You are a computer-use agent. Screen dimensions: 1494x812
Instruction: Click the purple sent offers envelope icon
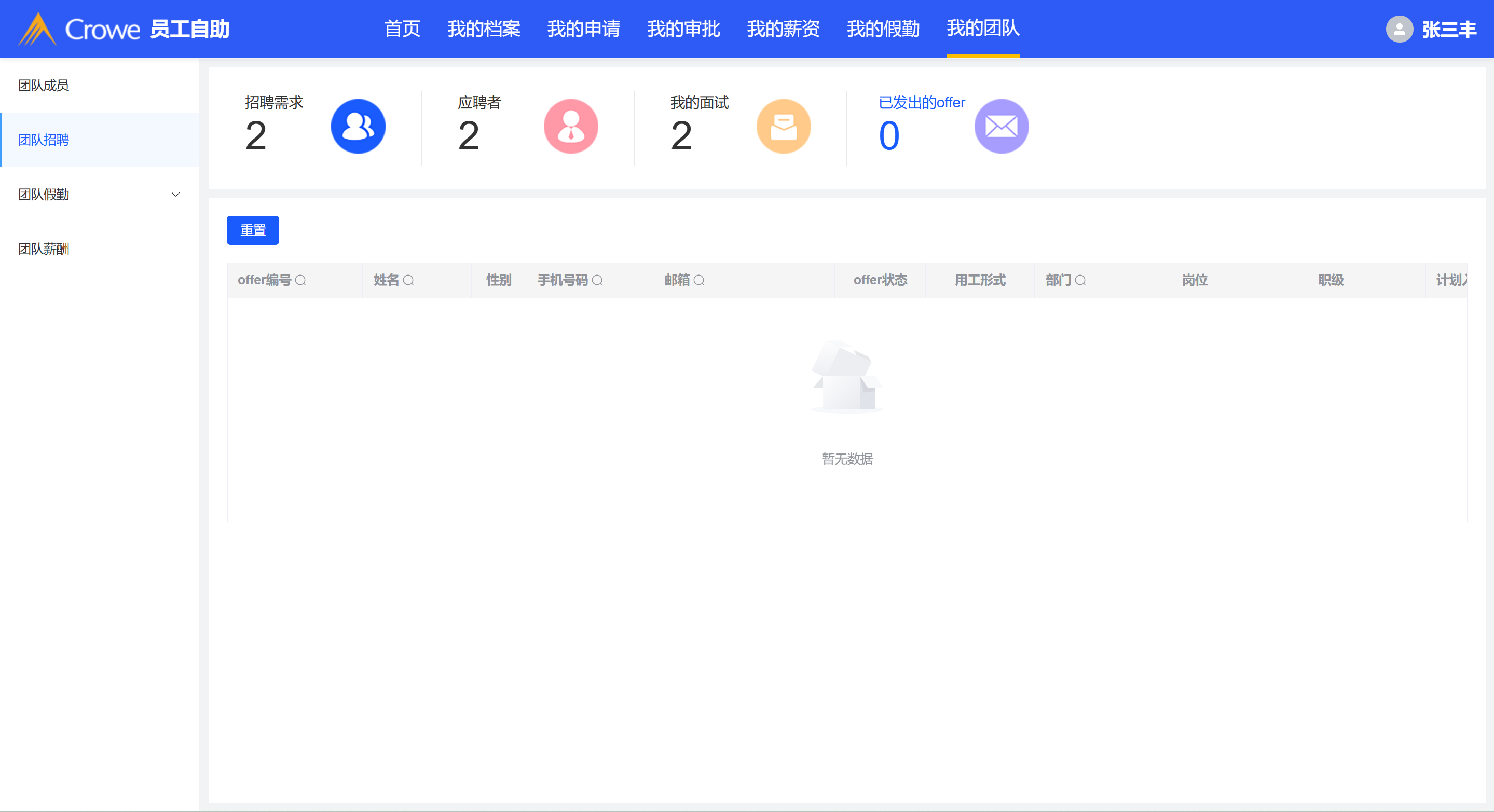1001,127
